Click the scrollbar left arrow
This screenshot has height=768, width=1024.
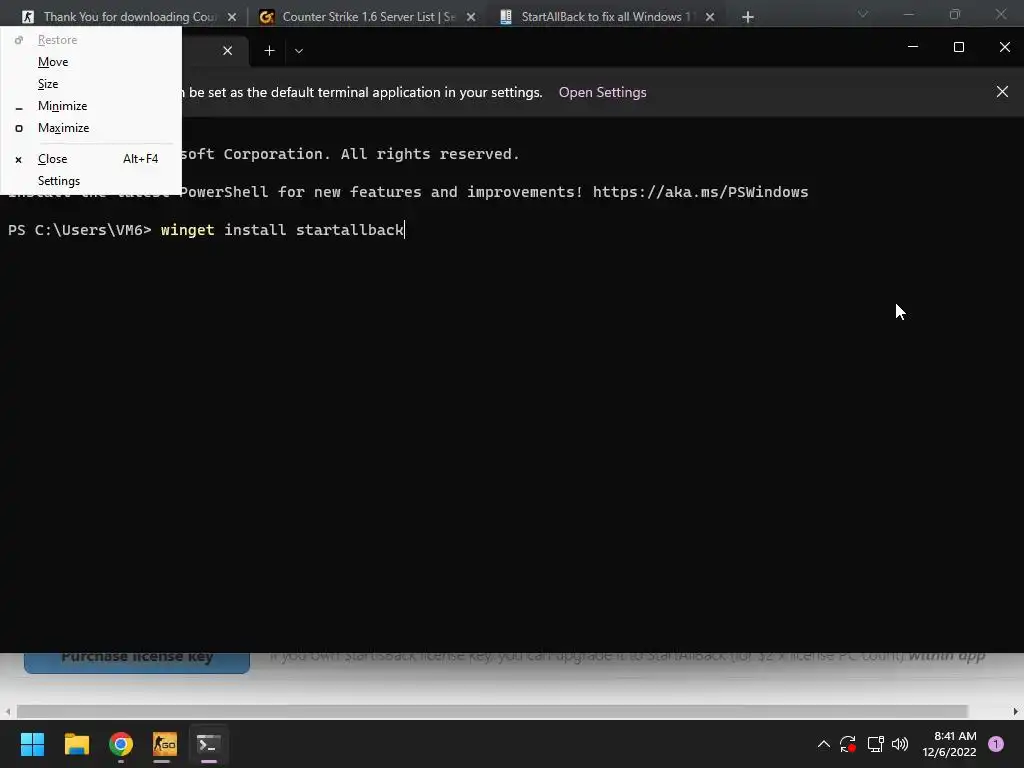(x=8, y=711)
